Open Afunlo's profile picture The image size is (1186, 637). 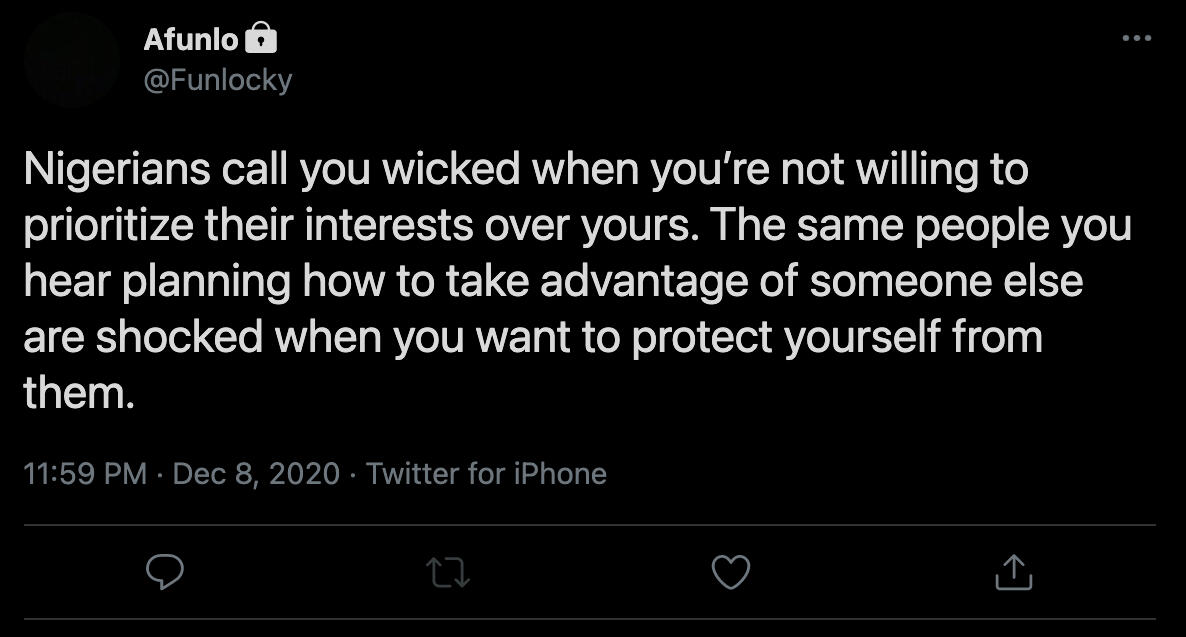72,60
